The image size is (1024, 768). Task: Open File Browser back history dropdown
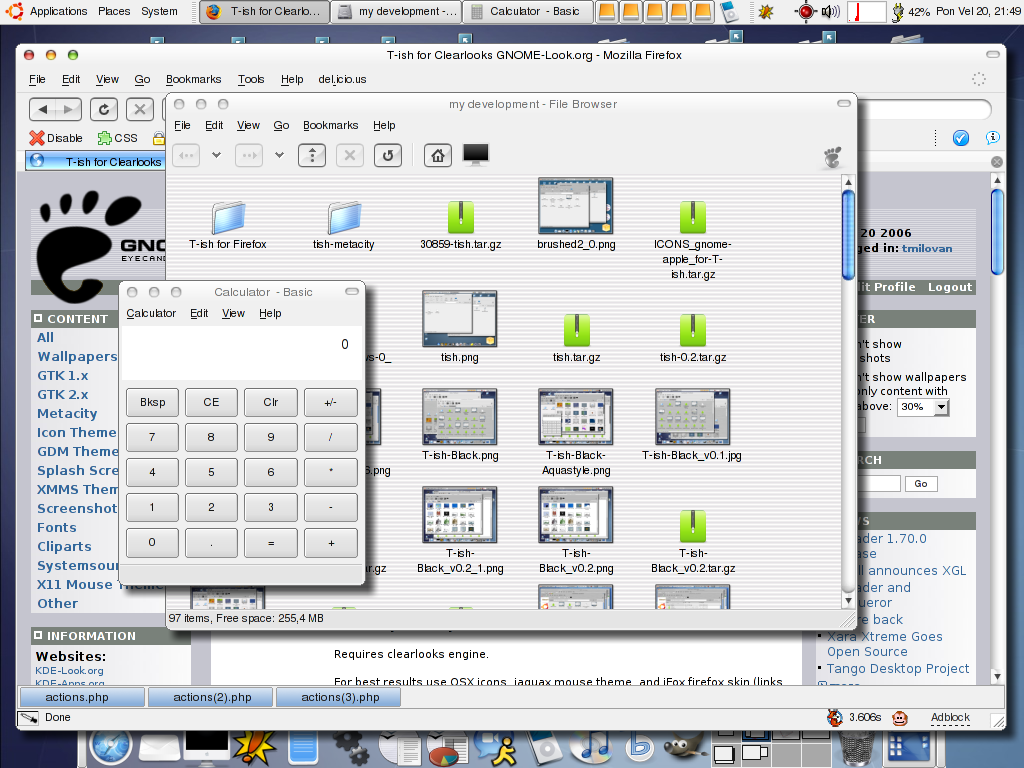click(216, 155)
